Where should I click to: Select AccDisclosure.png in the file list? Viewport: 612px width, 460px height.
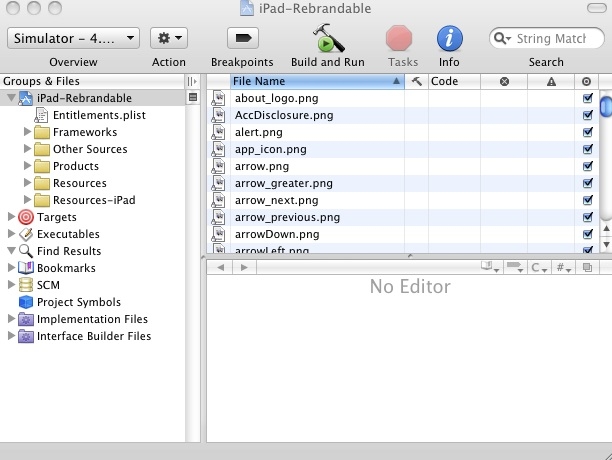tap(284, 116)
